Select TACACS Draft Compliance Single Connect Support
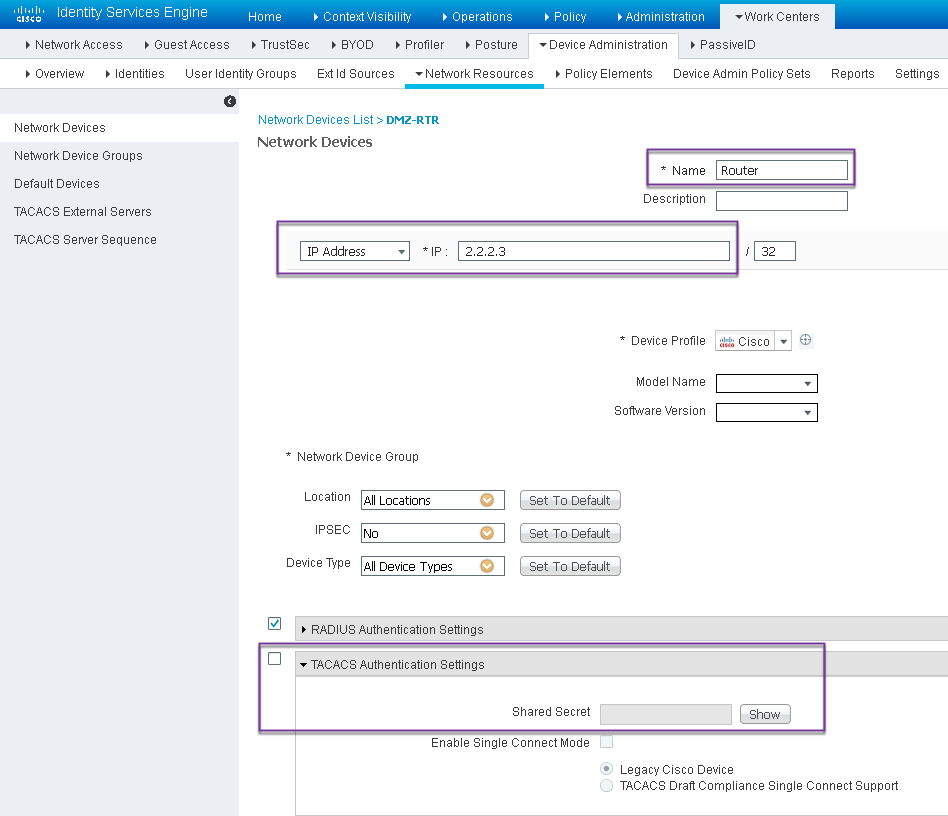 point(606,785)
